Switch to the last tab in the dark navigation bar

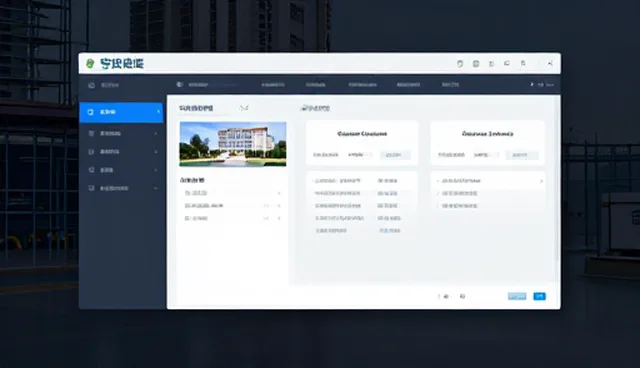450,85
